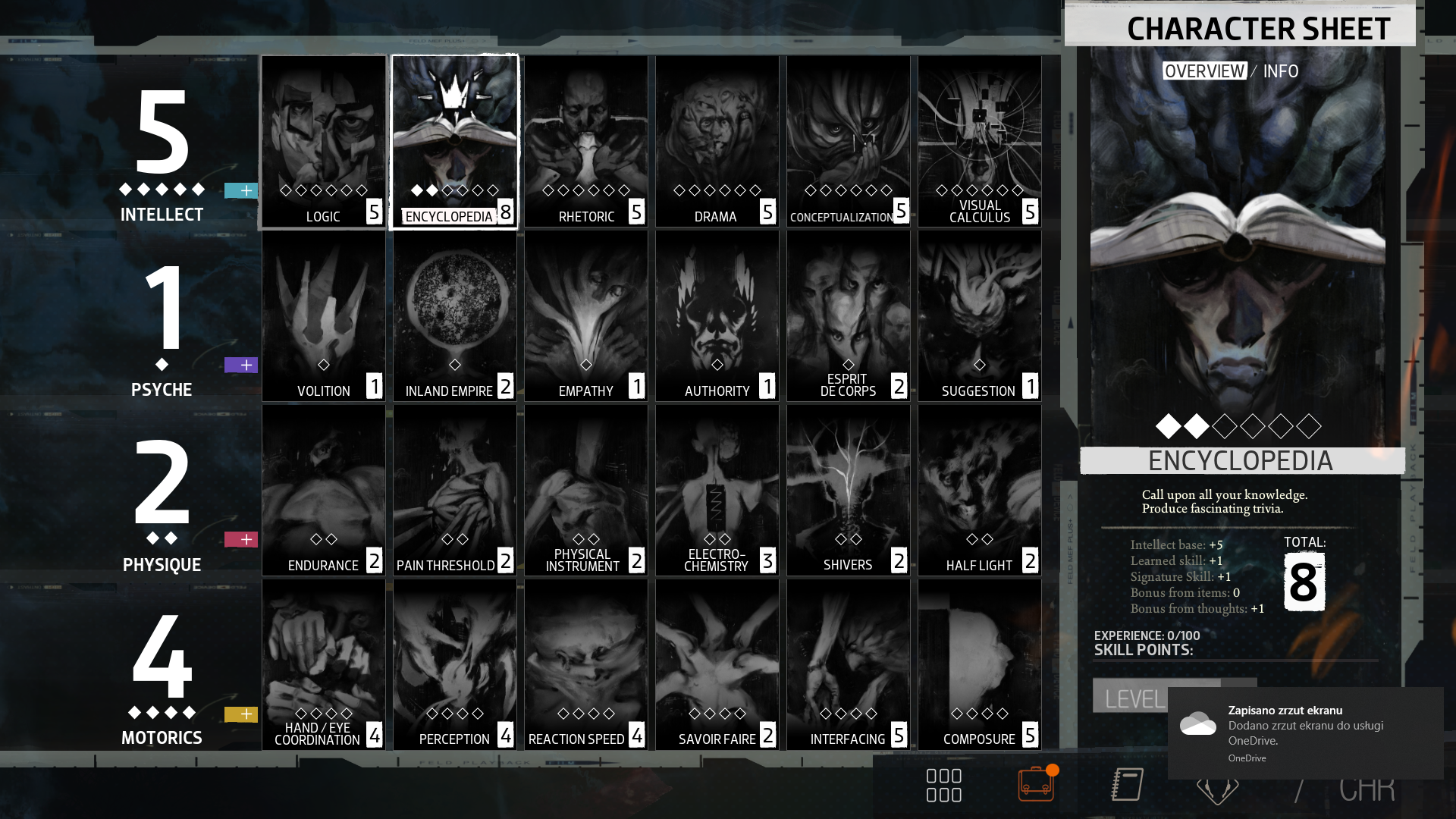Click the 'EXPERIENCE: 0/100' text

(x=1147, y=635)
